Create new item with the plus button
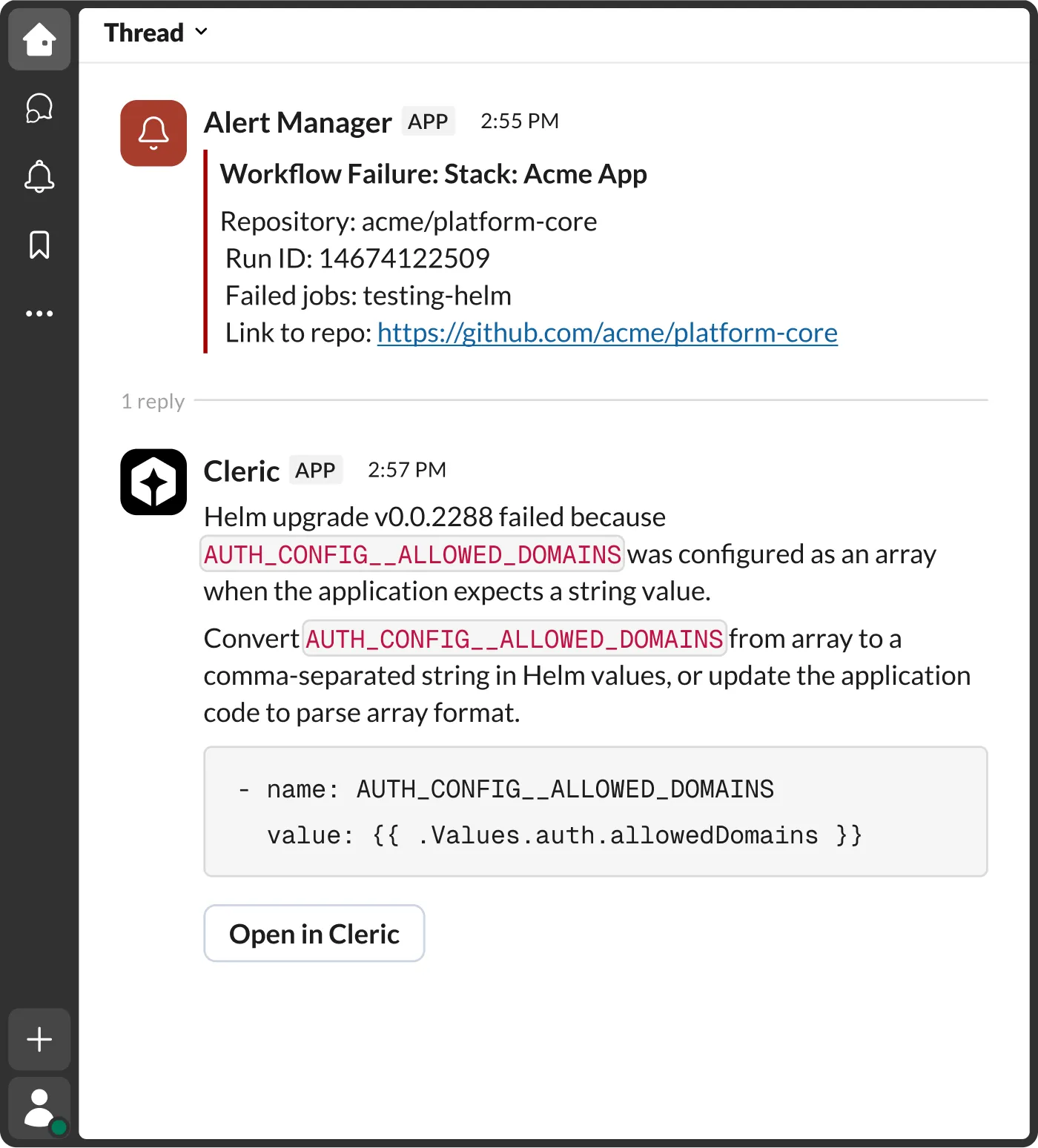The image size is (1038, 1148). 39,1039
